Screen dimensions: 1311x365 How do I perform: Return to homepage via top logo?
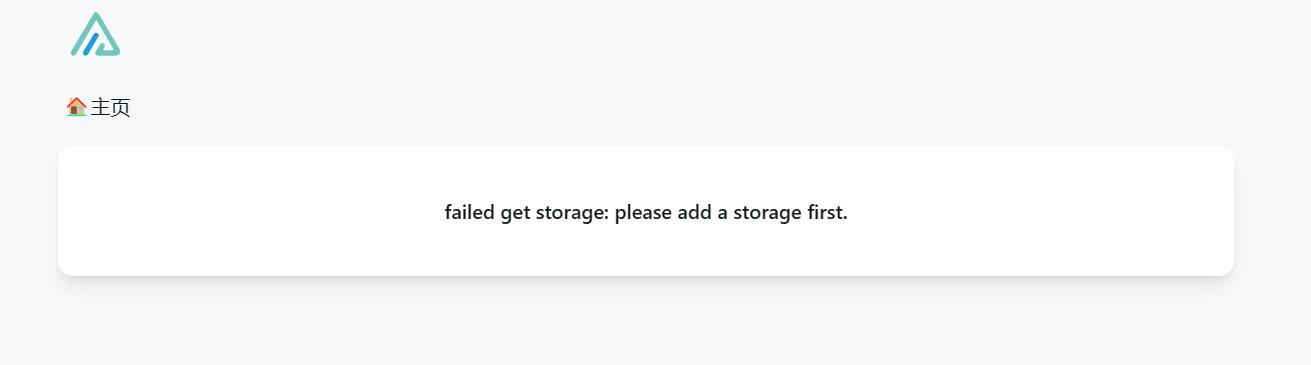click(x=95, y=34)
